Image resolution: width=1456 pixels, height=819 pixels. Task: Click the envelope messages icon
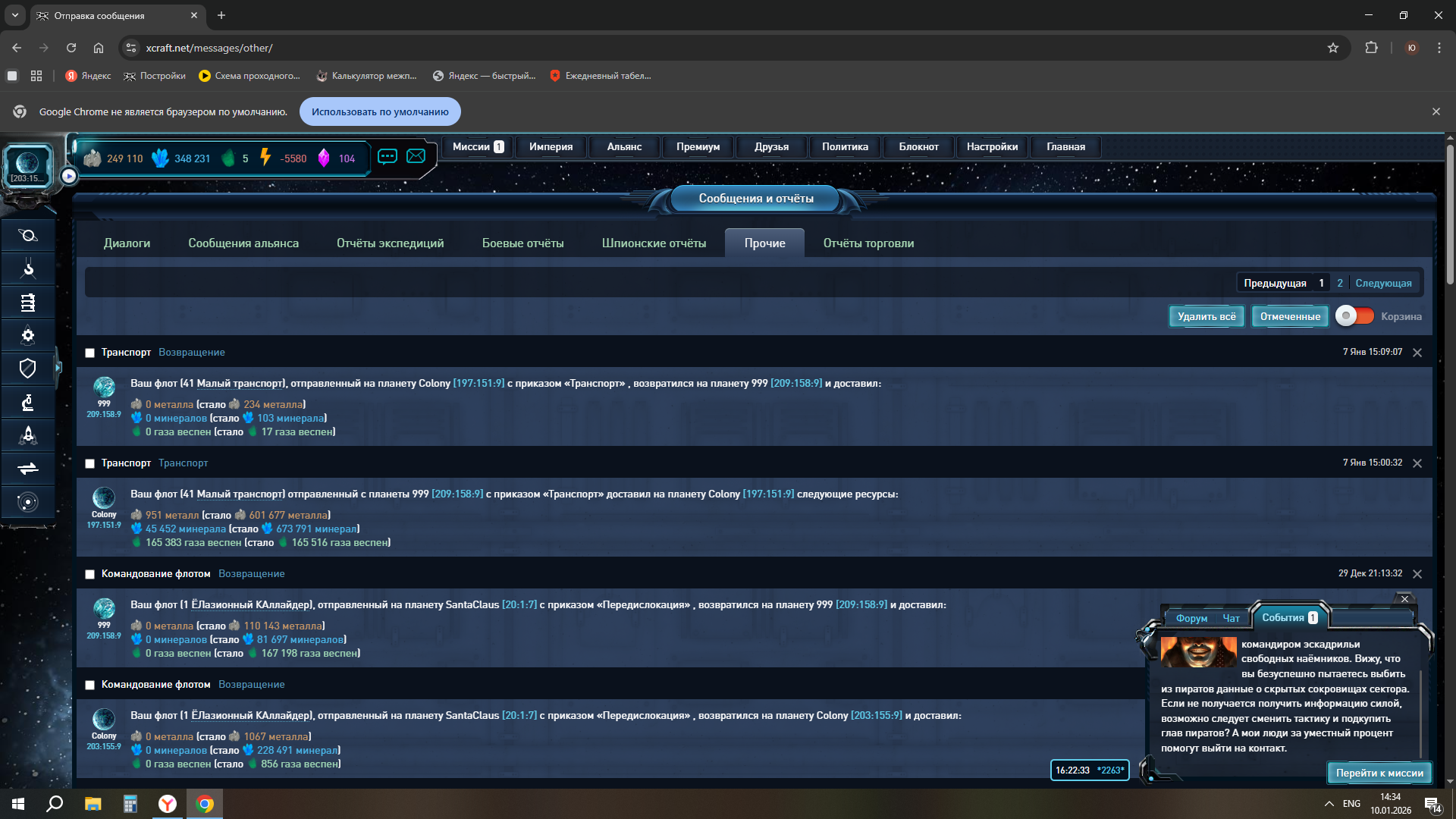(416, 156)
